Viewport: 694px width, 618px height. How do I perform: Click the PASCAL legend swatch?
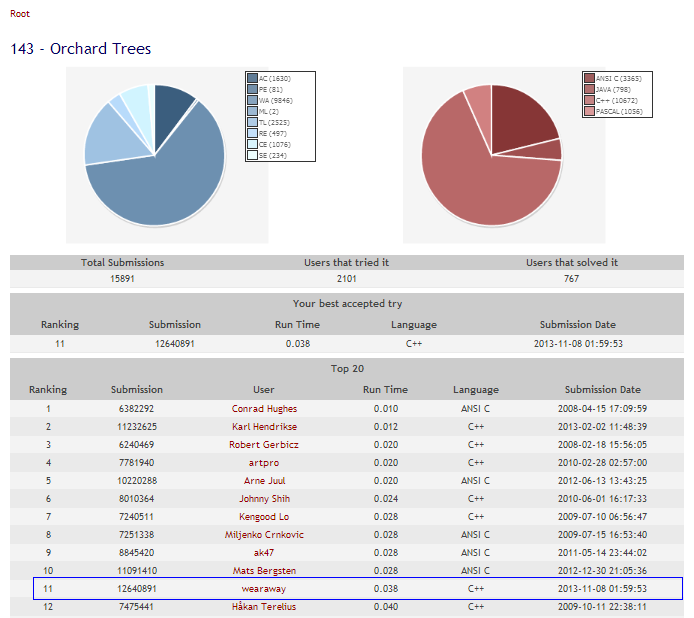[589, 111]
